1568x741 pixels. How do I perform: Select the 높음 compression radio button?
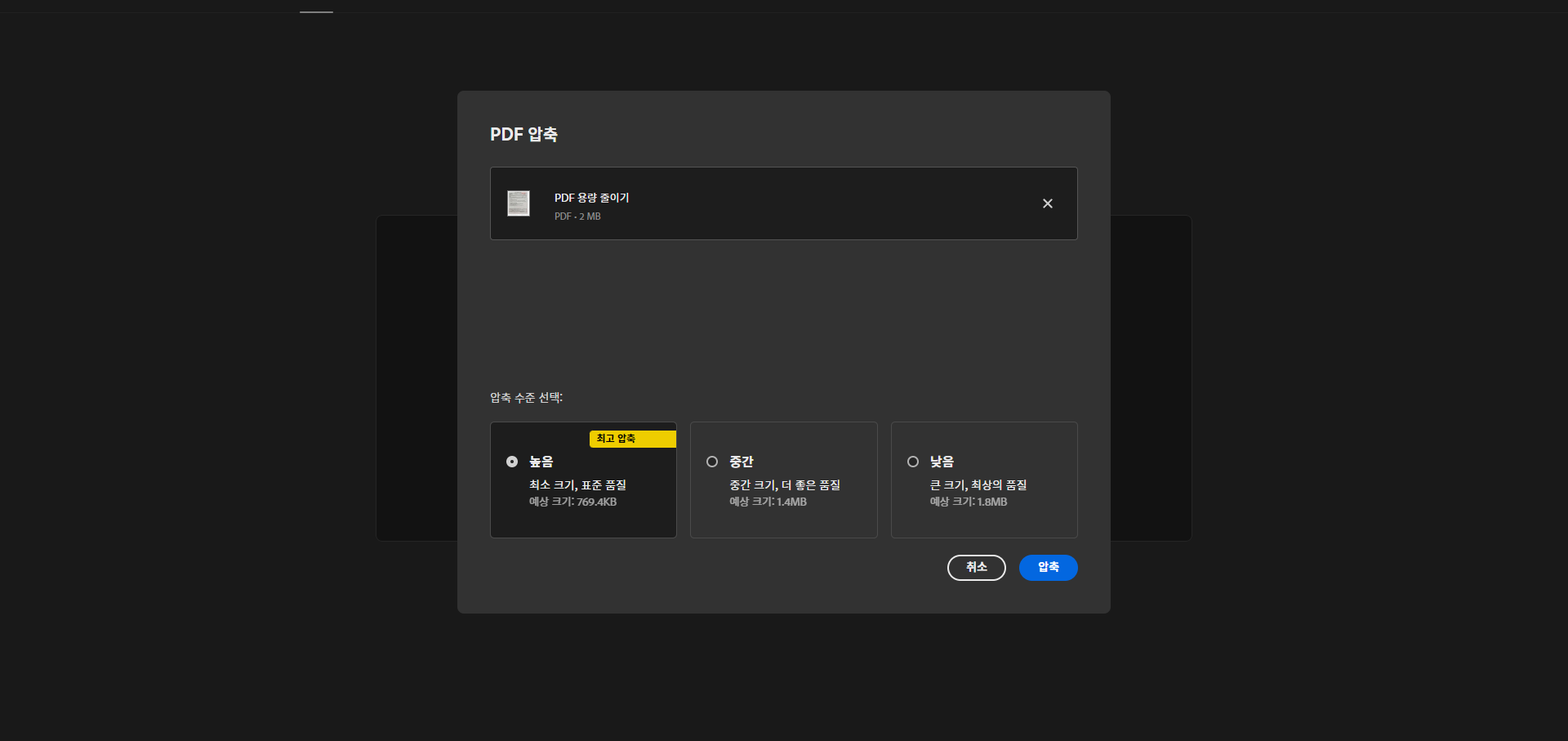(x=512, y=462)
